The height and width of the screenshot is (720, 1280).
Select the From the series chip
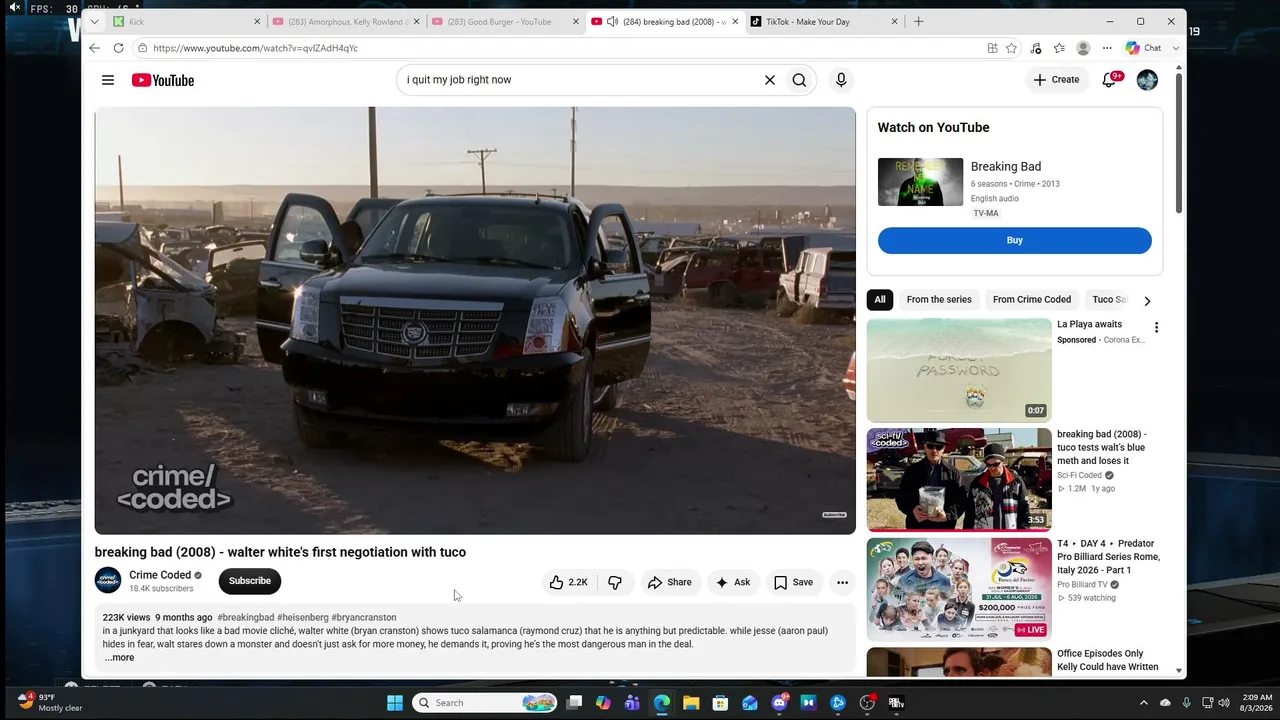click(939, 300)
